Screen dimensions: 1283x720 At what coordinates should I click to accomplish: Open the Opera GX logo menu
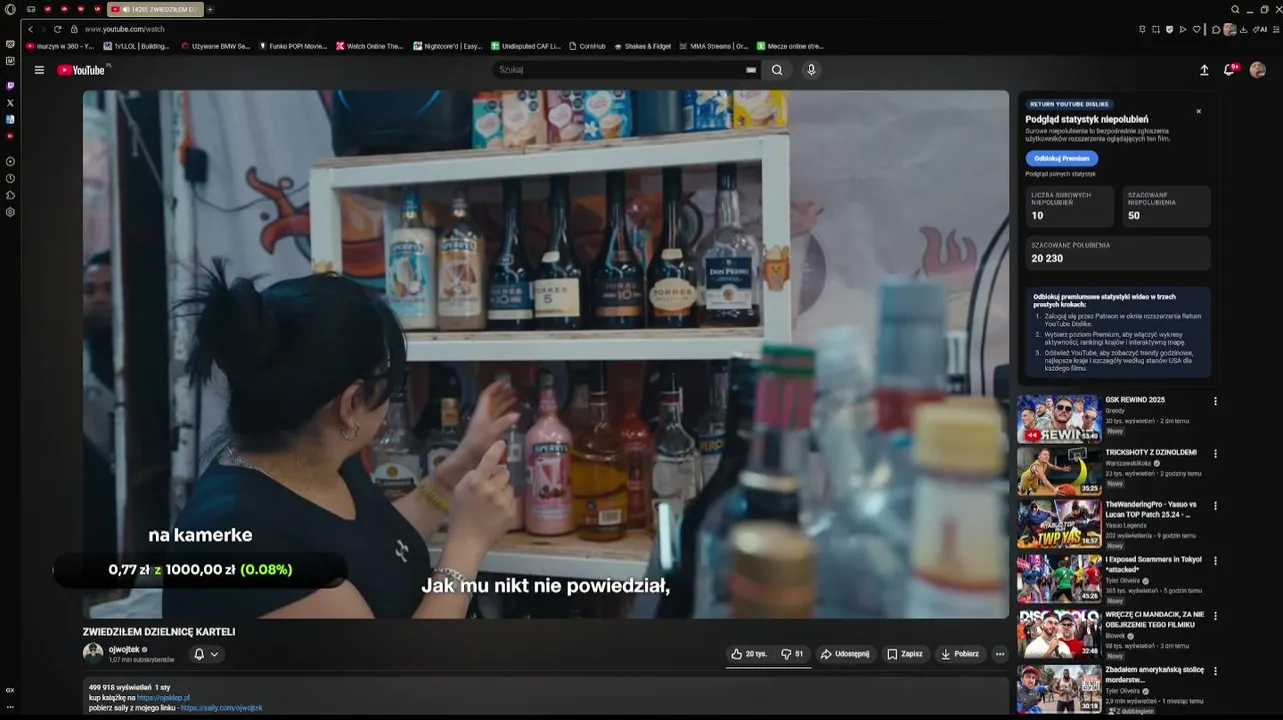pos(10,9)
